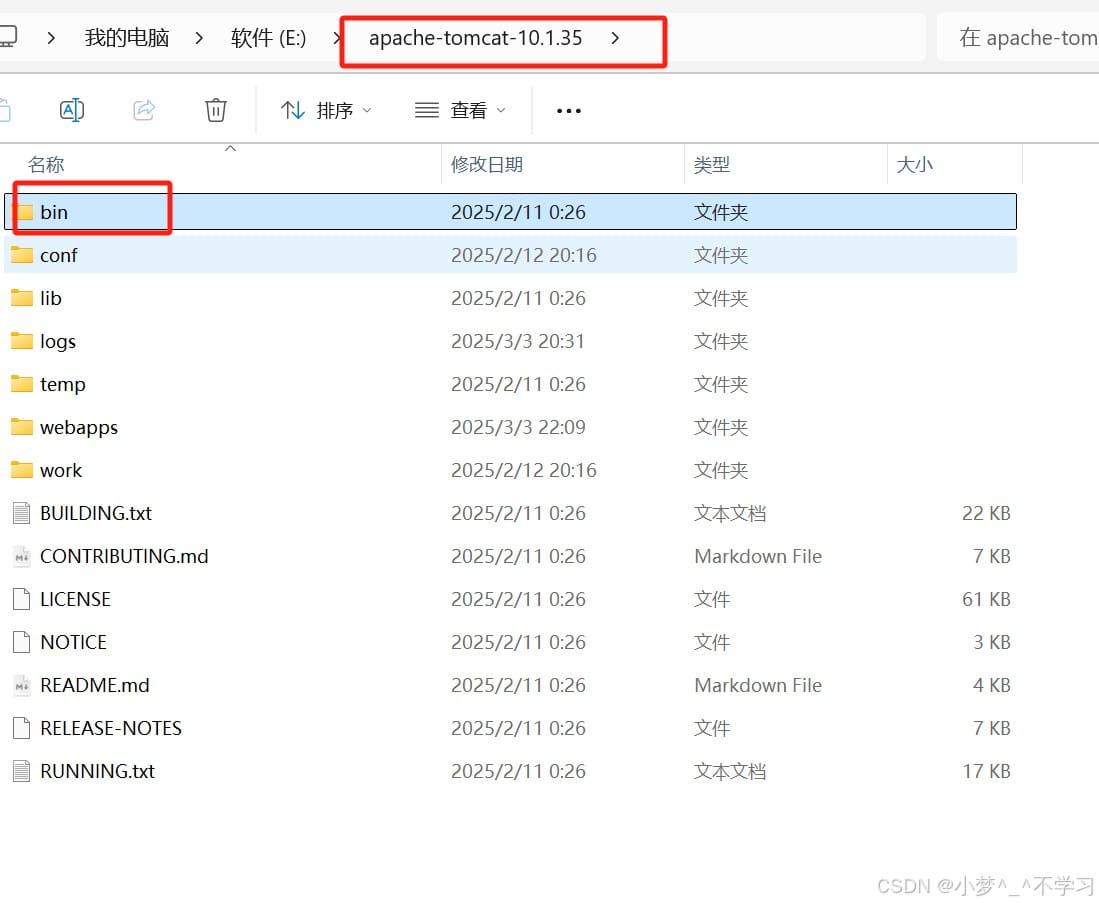The height and width of the screenshot is (903, 1099).
Task: Click the 软件 (E:) breadcrumb
Action: [268, 38]
